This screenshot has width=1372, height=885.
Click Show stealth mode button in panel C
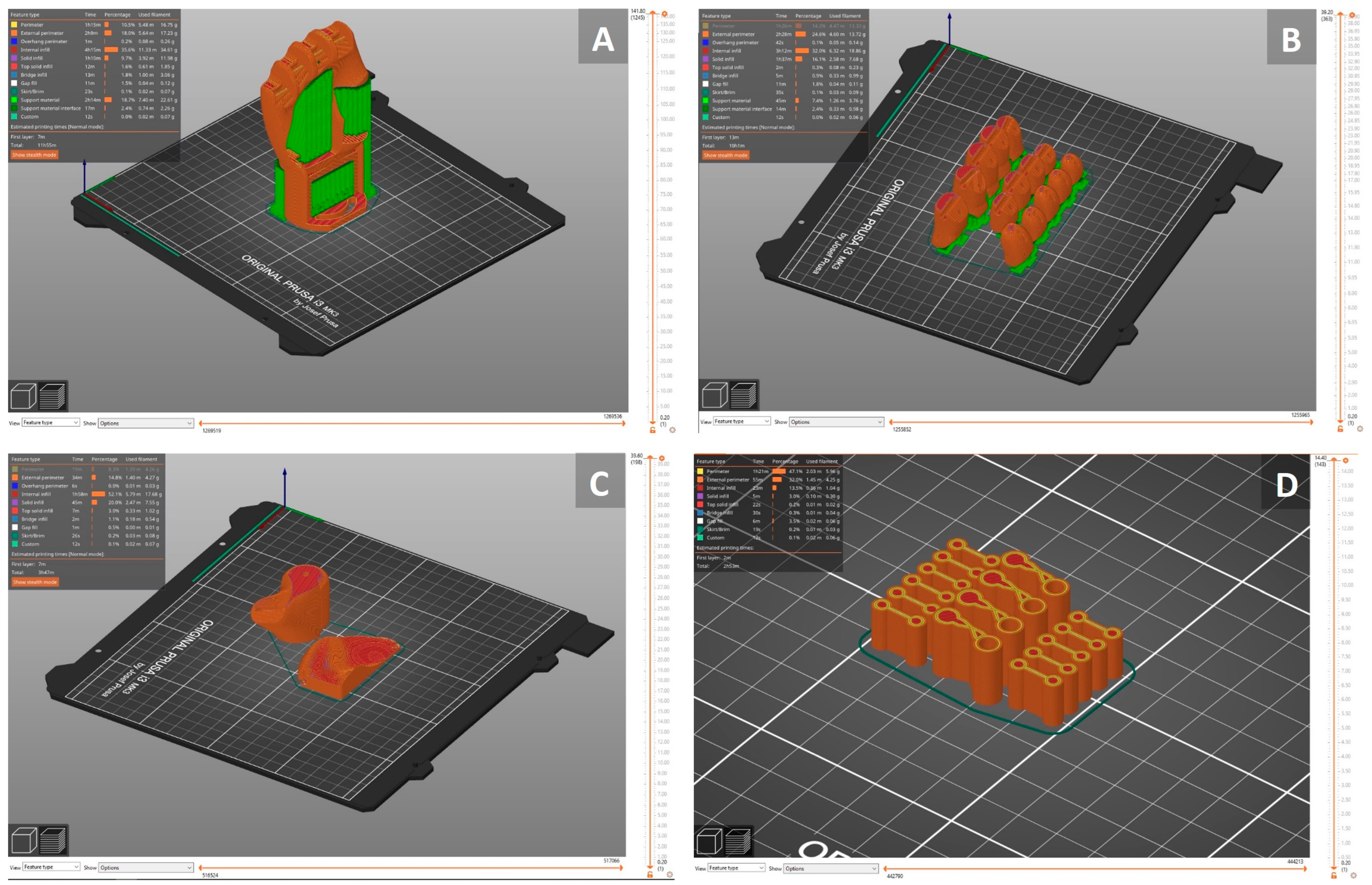pyautogui.click(x=35, y=582)
